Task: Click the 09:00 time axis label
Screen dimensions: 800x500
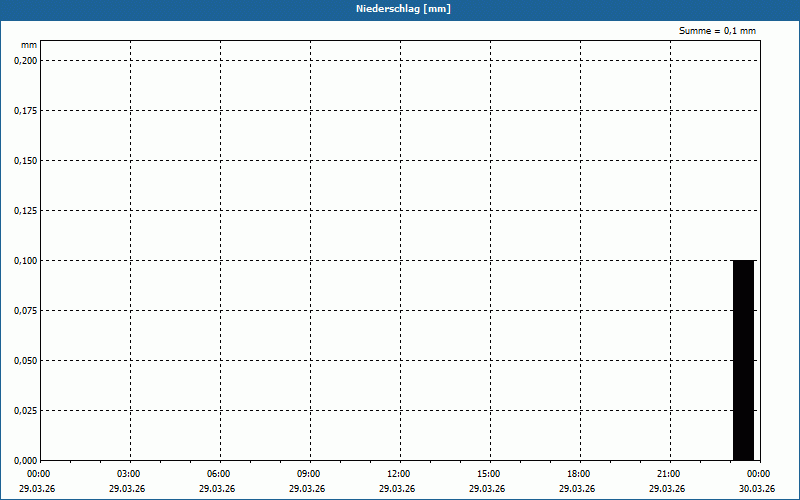Action: (308, 474)
